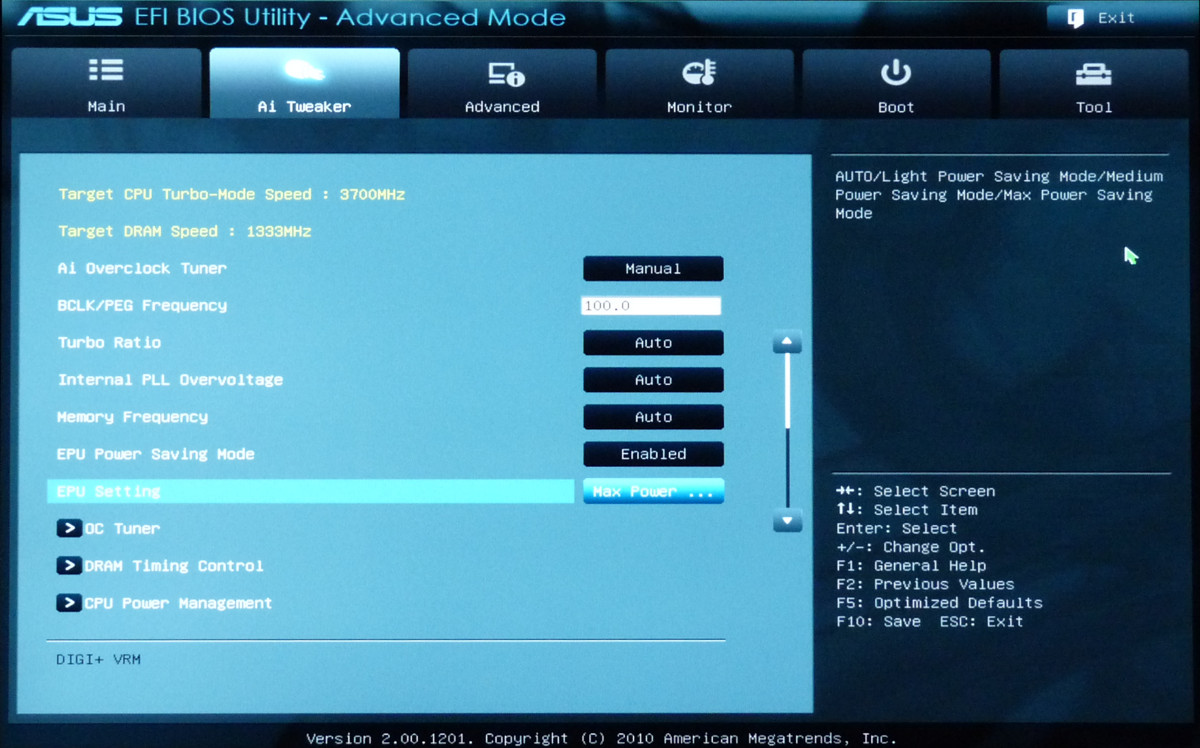
Task: Click Target DRAM Speed 1333MHz text
Action: [184, 231]
